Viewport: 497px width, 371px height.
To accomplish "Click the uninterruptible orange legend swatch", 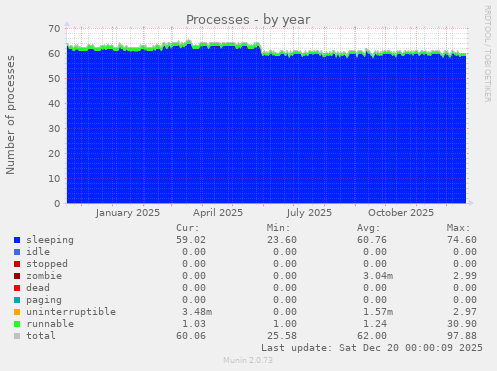I will [17, 312].
